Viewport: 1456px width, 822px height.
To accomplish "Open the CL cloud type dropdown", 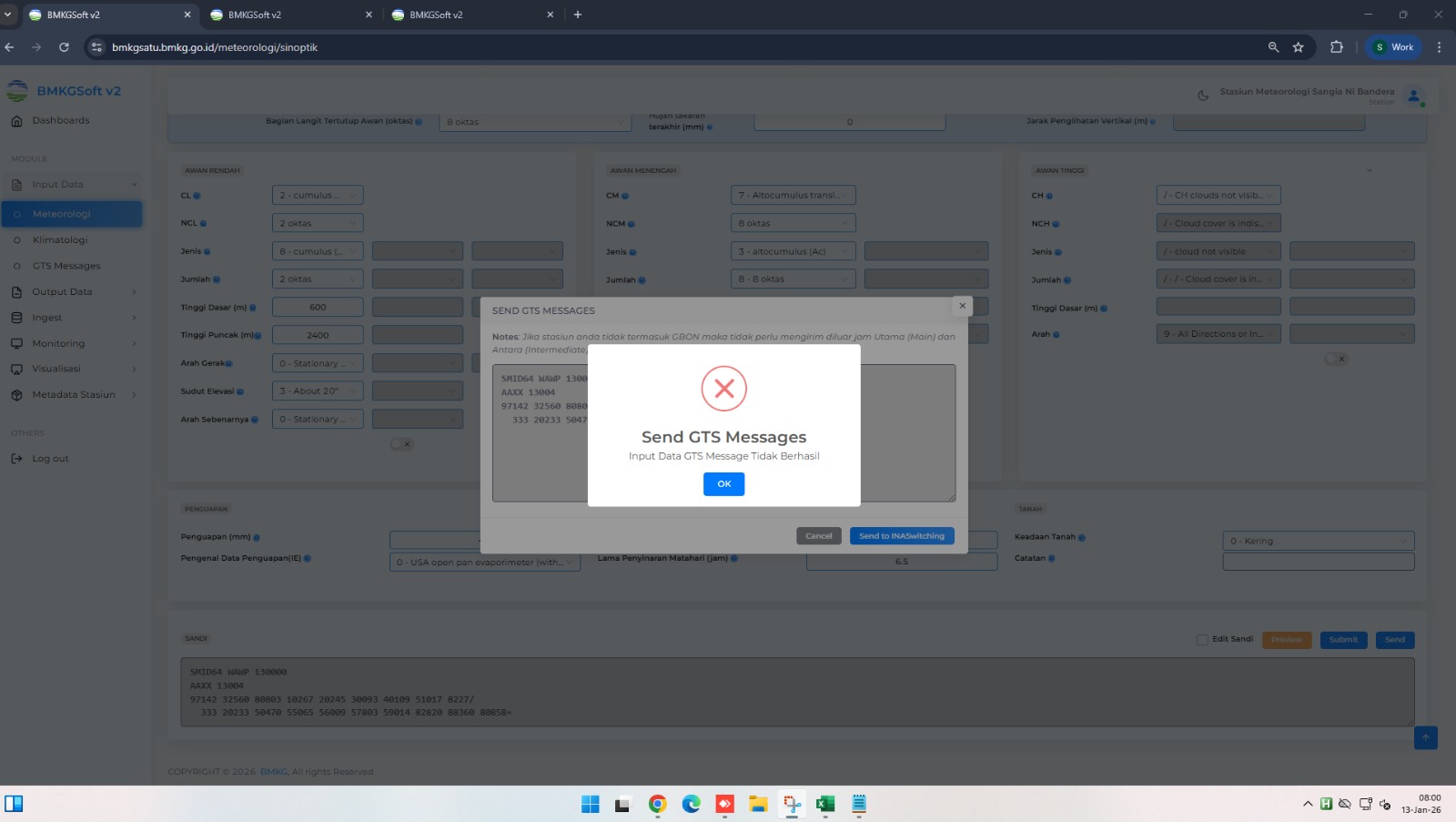I will point(318,196).
